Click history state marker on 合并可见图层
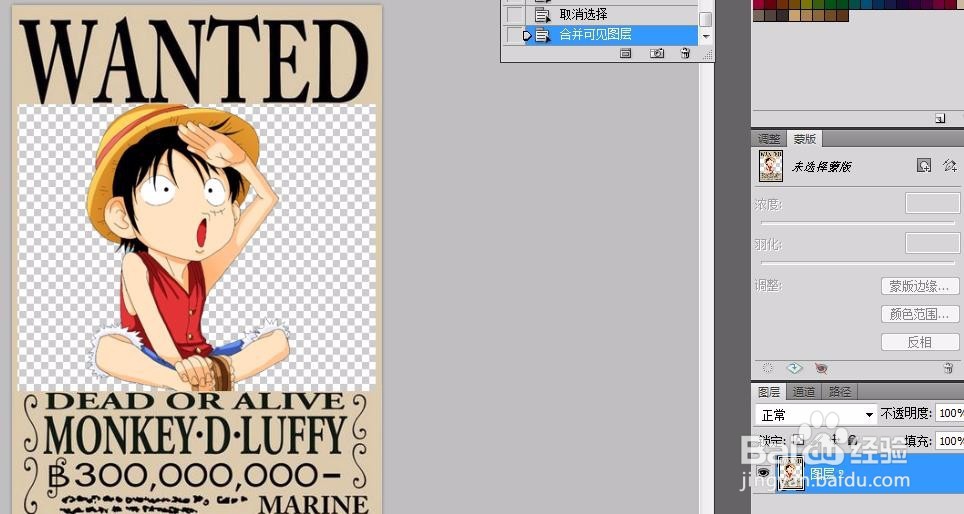 [527, 36]
